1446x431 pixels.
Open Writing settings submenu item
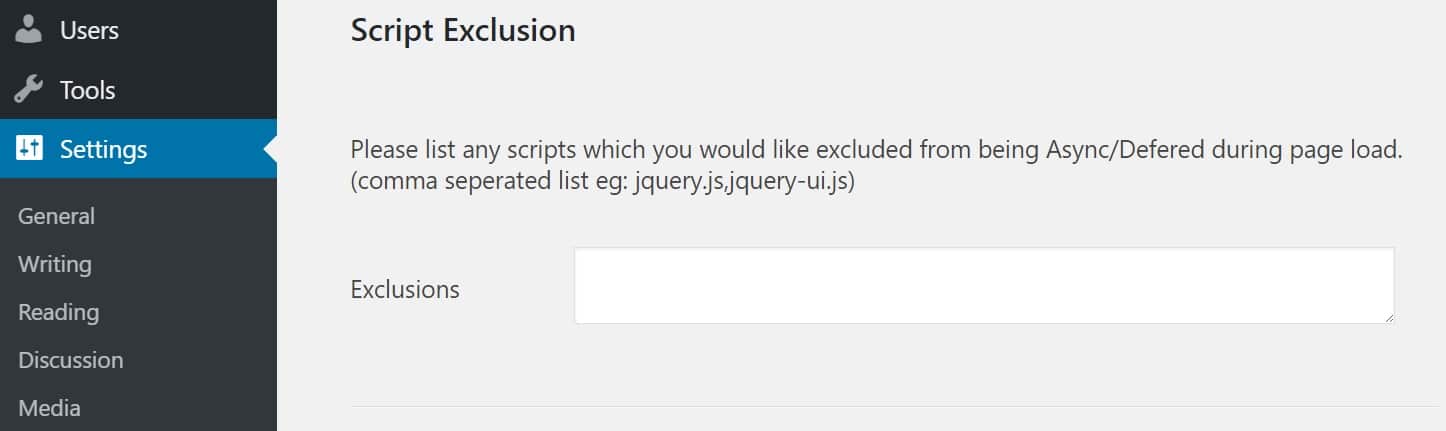54,264
